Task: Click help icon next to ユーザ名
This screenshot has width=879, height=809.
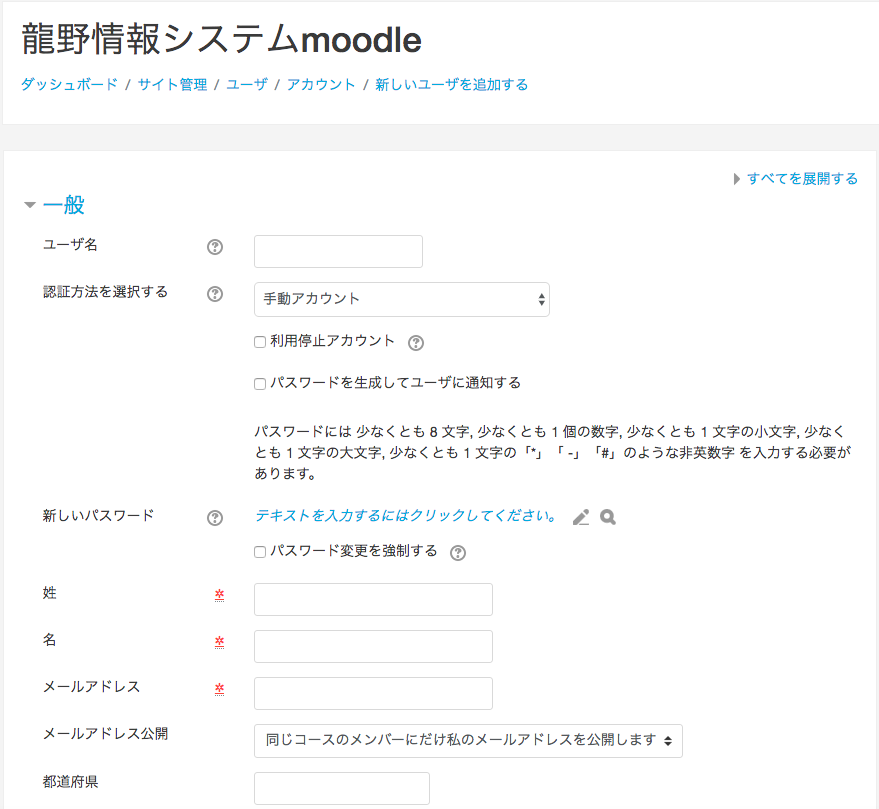Action: point(214,248)
